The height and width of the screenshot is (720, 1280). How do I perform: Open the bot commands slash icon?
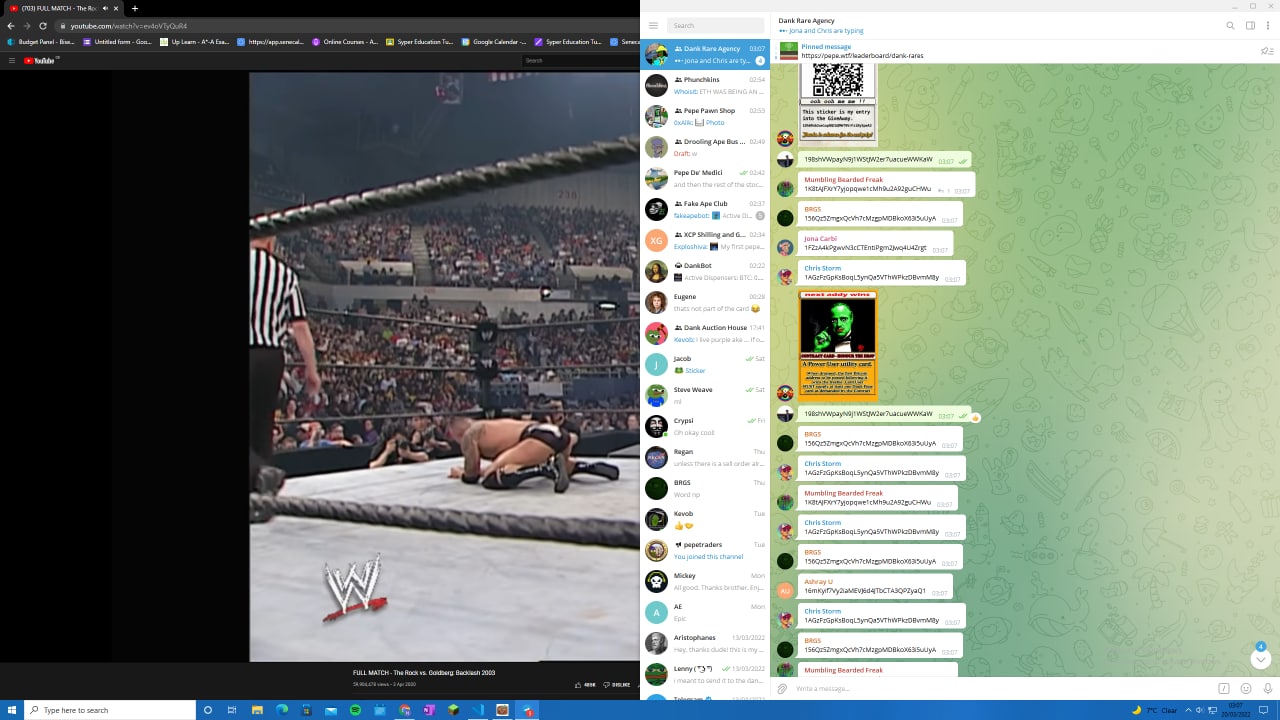[x=1223, y=689]
